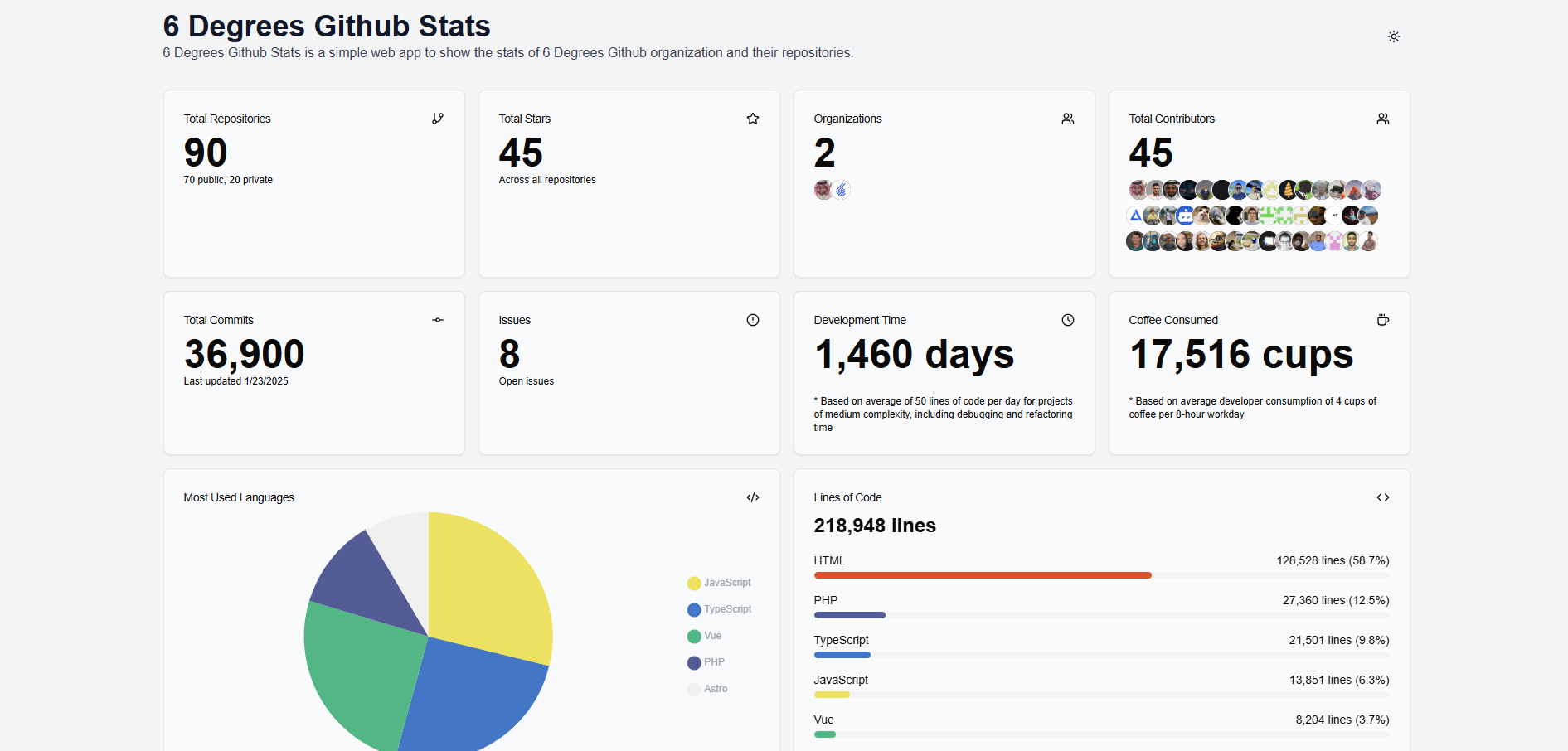
Task: Open the second organization avatar
Action: tap(842, 189)
